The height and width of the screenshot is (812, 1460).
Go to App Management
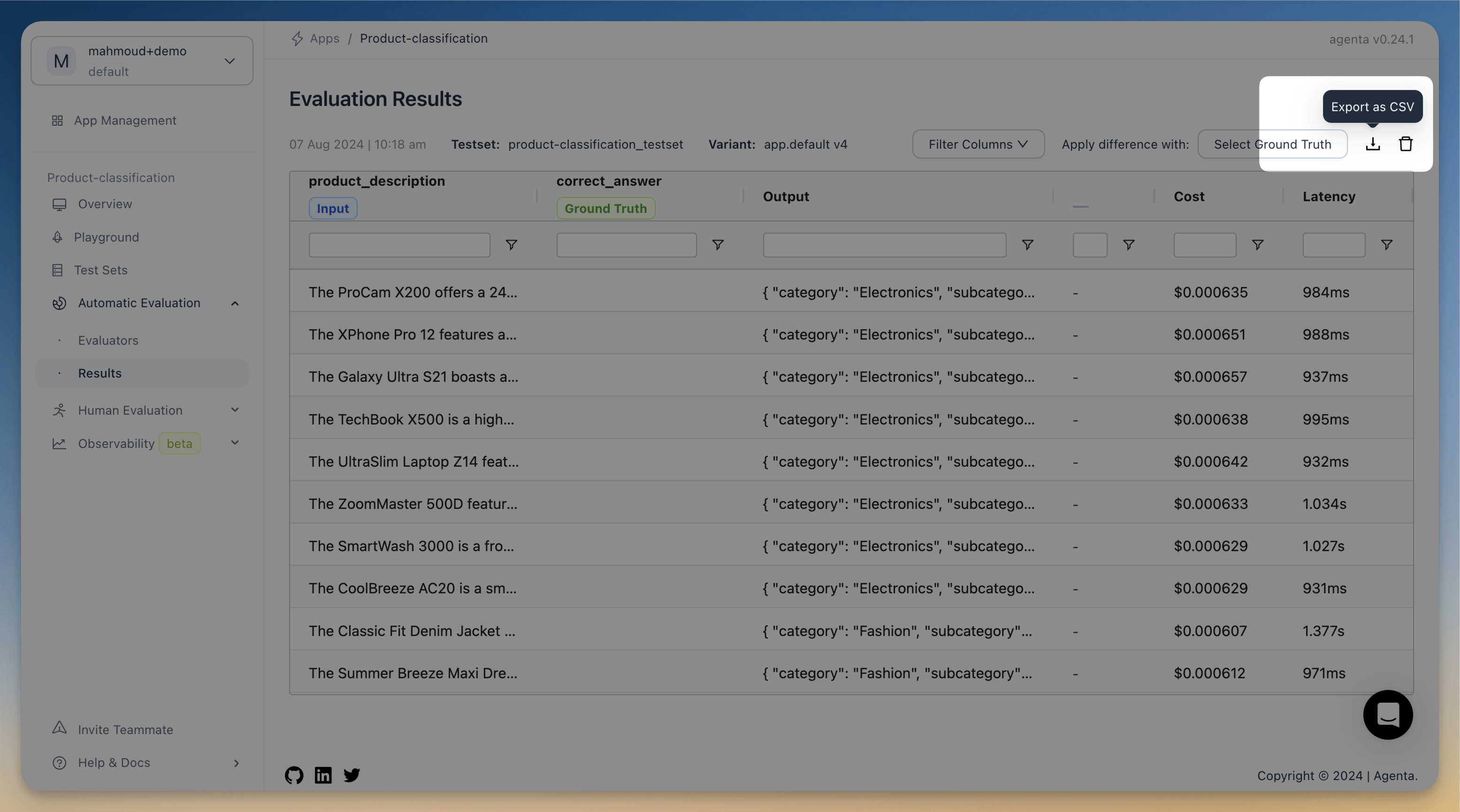125,121
